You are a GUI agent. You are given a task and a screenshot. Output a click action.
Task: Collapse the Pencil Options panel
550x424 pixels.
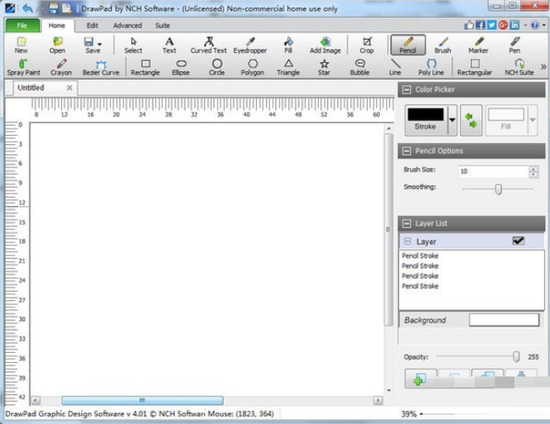[407, 151]
